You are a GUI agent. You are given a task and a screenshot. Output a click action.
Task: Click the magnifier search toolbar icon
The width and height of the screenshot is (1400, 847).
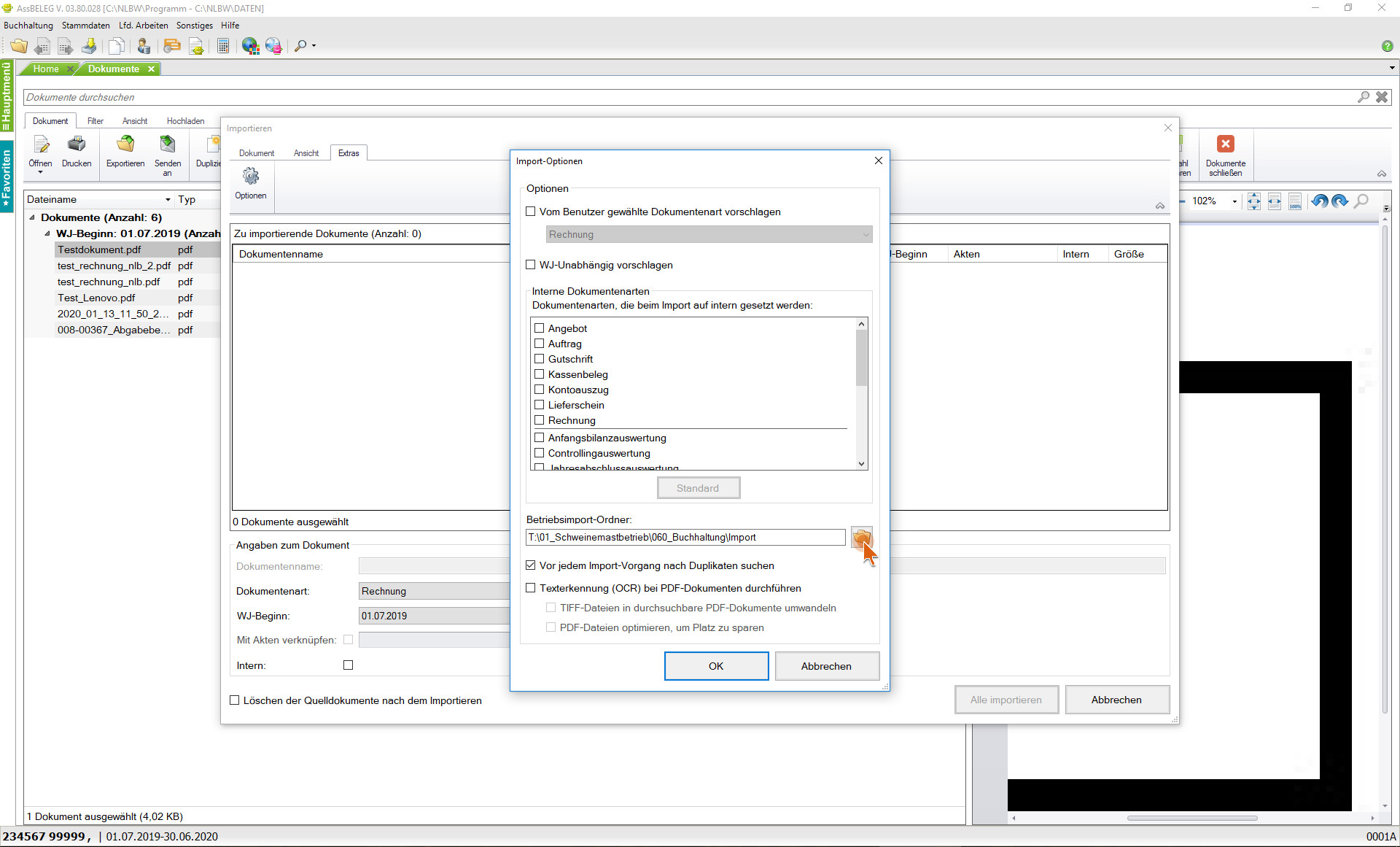click(300, 46)
